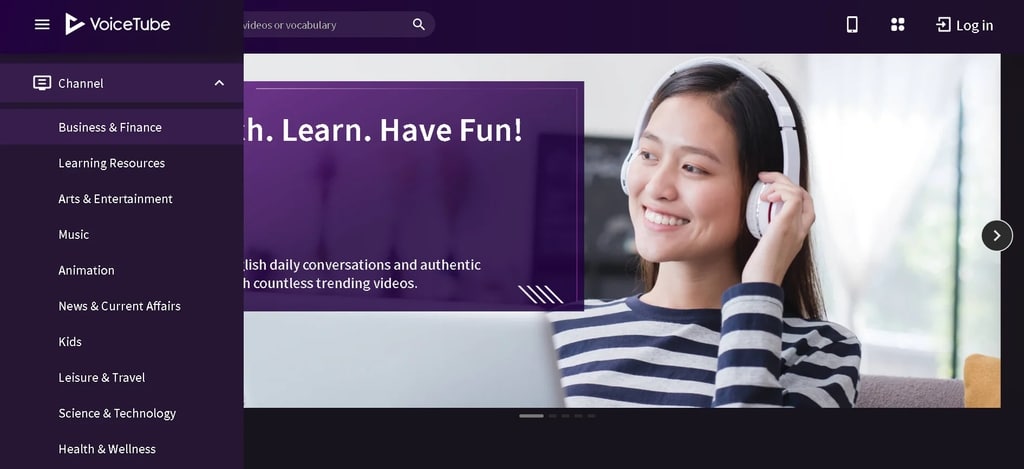Open Kids channel
1024x469 pixels.
[x=121, y=342]
